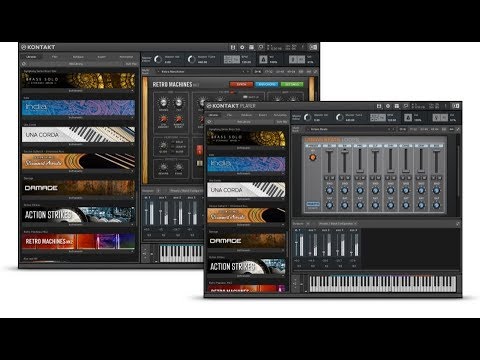Expand Instruments under Damage in Kontakt
Screen dimensions: 480x360
(78, 198)
